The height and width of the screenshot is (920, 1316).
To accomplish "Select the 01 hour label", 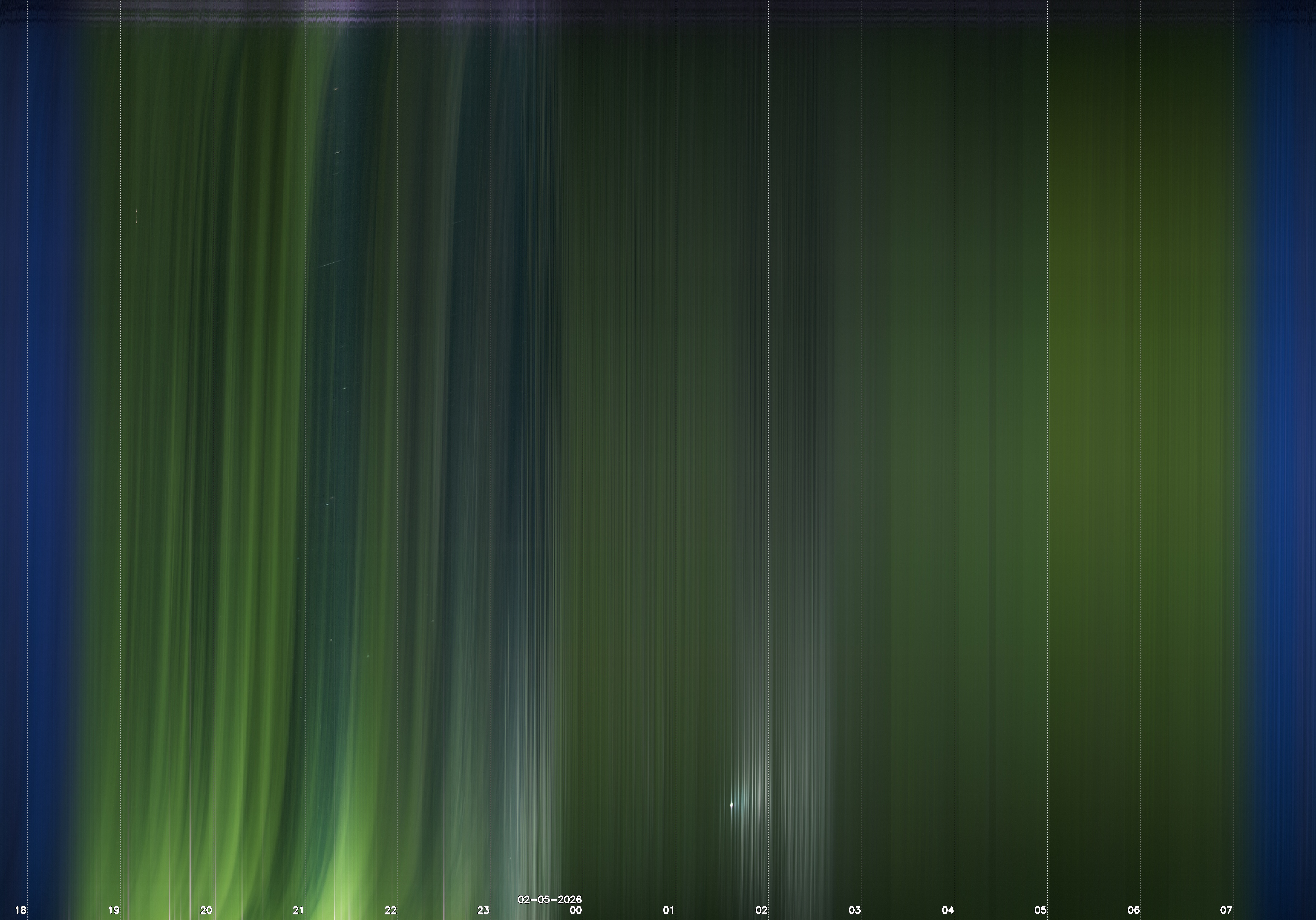I will click(x=668, y=910).
